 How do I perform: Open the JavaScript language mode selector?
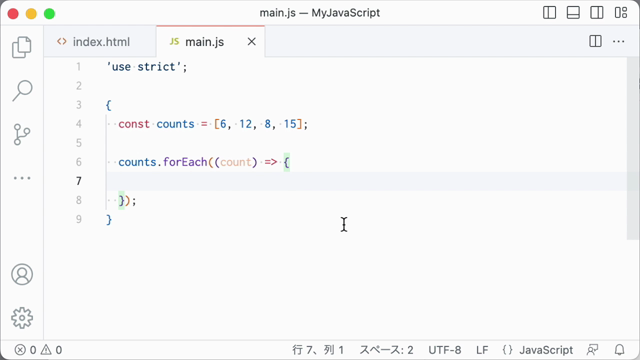pos(546,350)
